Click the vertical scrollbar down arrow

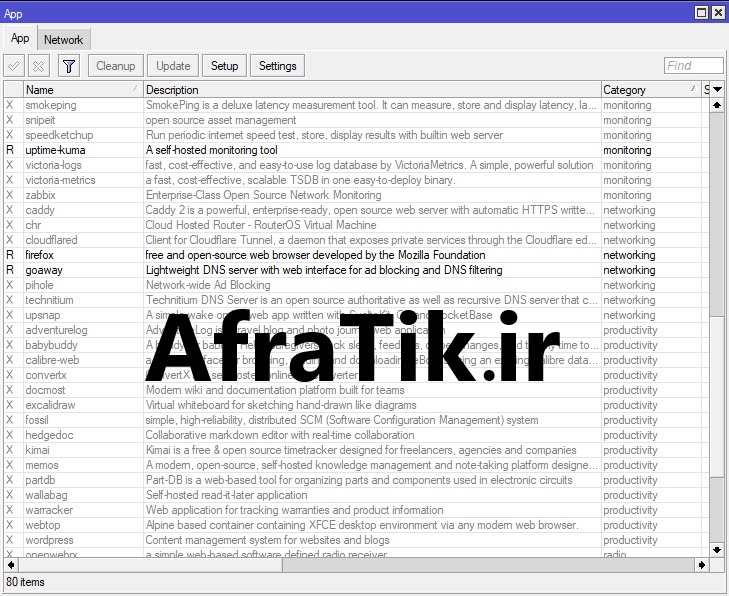click(x=716, y=549)
